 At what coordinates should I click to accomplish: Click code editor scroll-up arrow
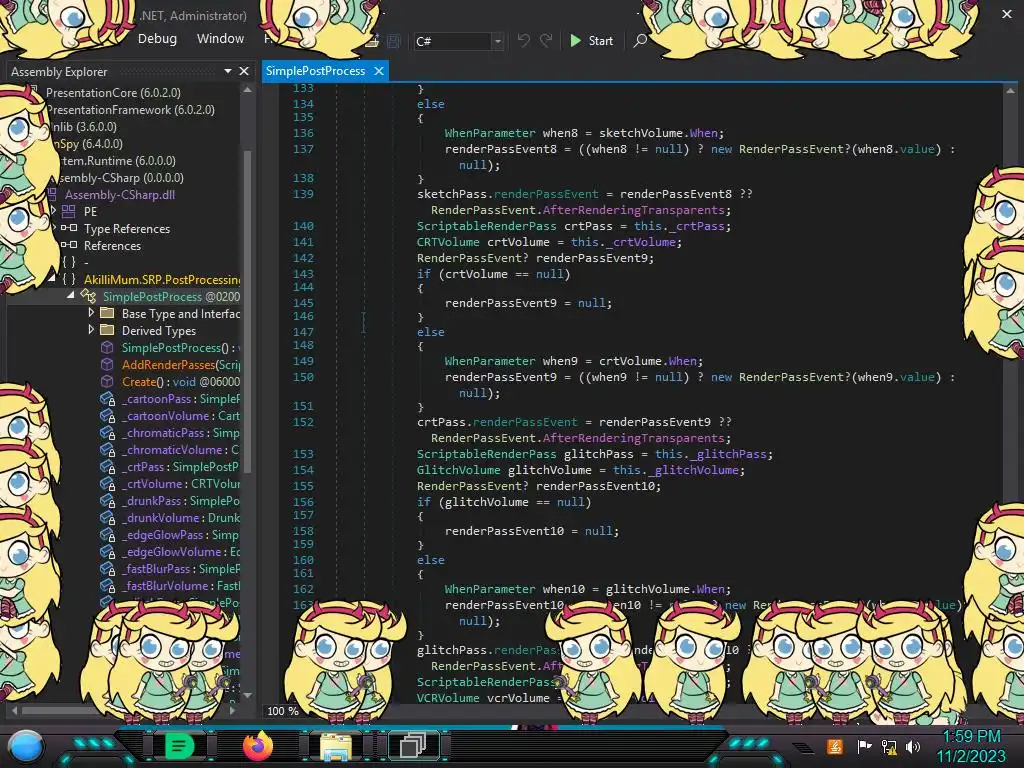coord(1010,90)
